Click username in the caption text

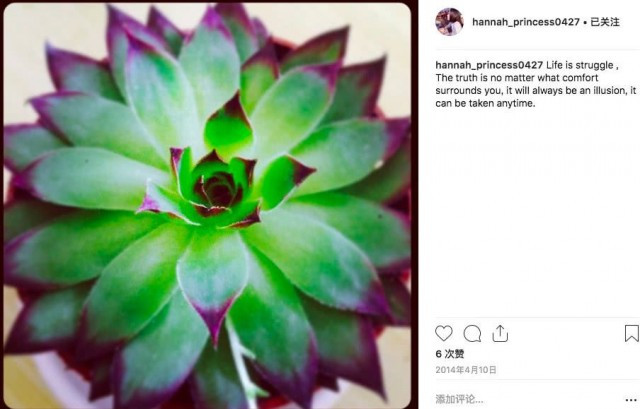489,65
